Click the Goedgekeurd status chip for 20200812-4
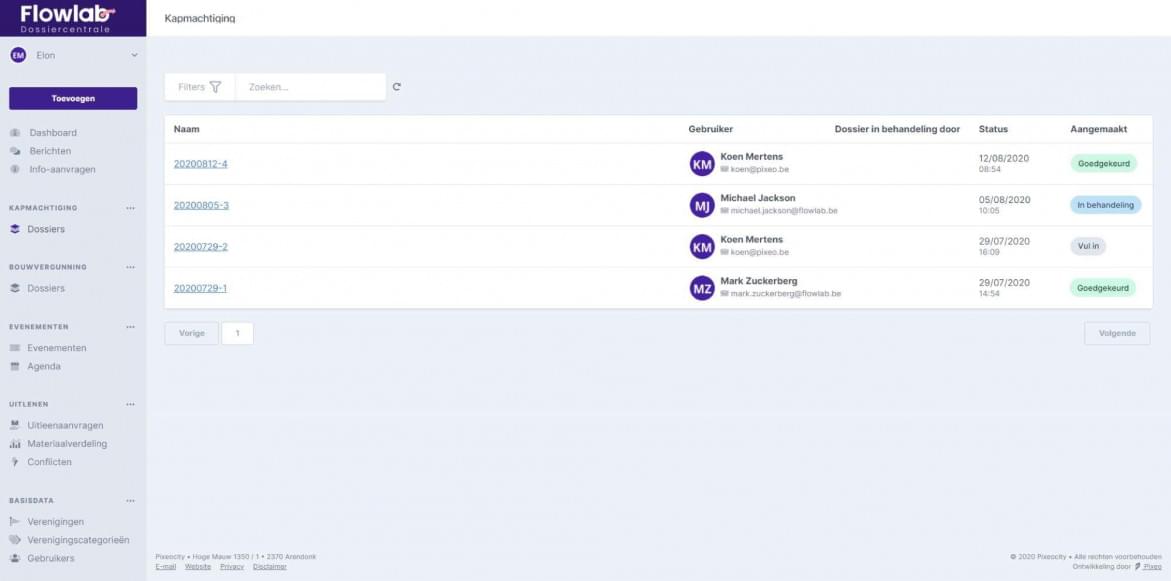 pos(1103,162)
